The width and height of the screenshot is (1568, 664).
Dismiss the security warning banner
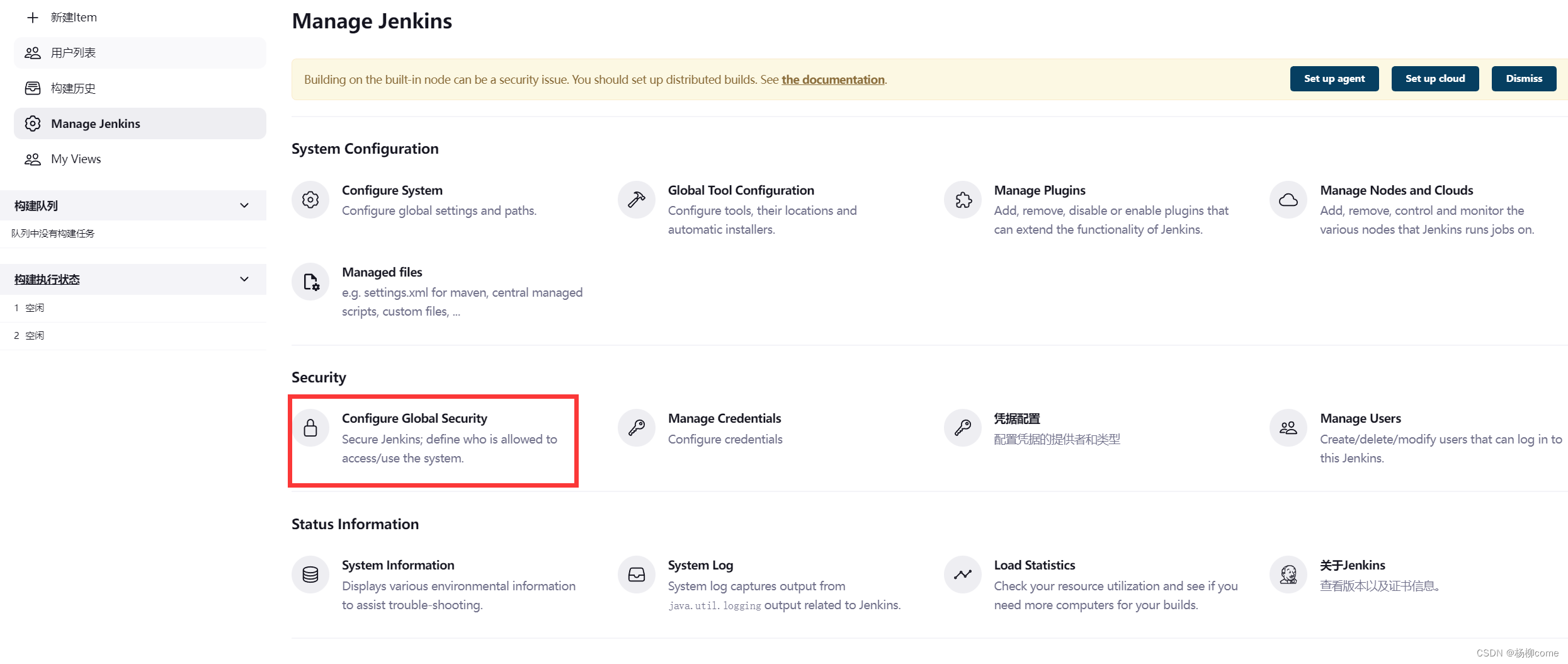(x=1524, y=79)
